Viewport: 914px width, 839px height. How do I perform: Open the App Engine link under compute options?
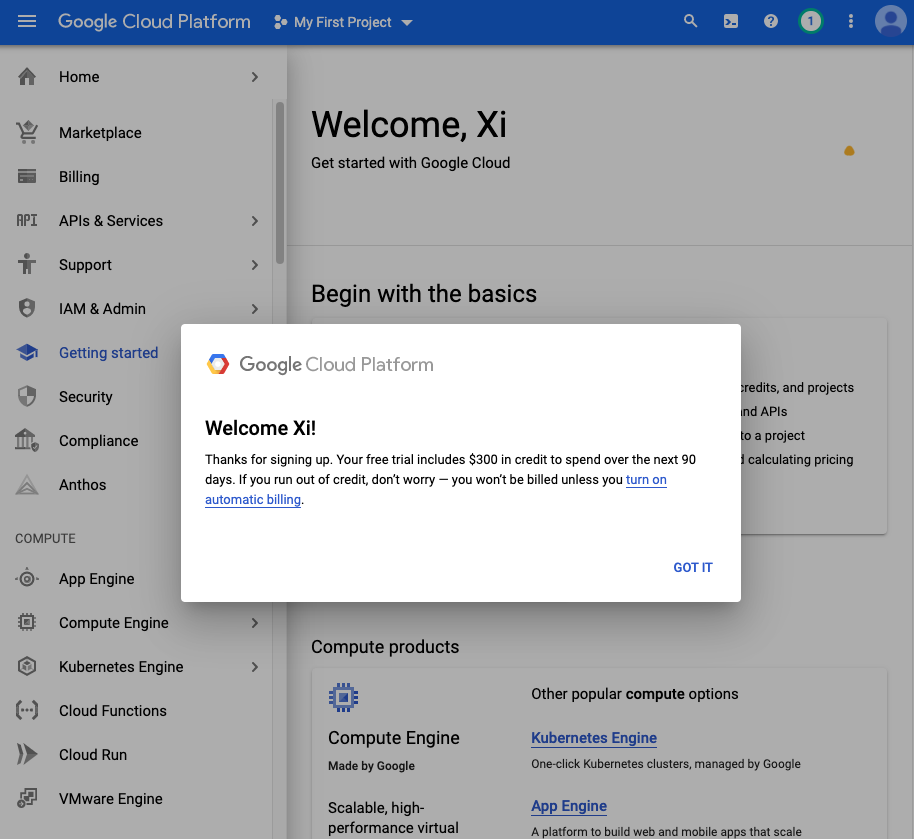[569, 806]
